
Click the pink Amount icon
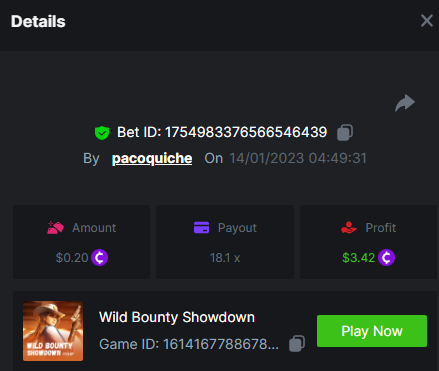[55, 228]
